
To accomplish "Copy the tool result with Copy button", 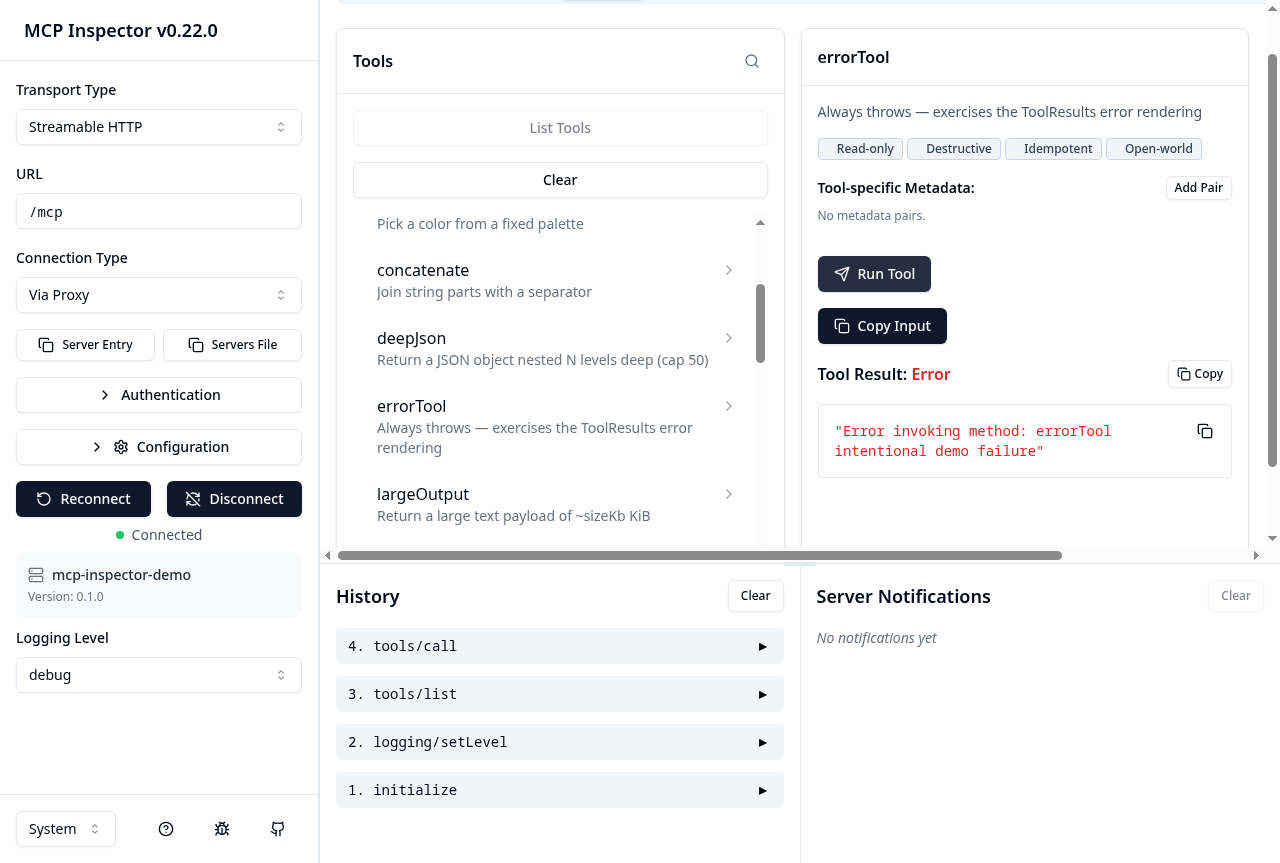I will click(x=1200, y=374).
